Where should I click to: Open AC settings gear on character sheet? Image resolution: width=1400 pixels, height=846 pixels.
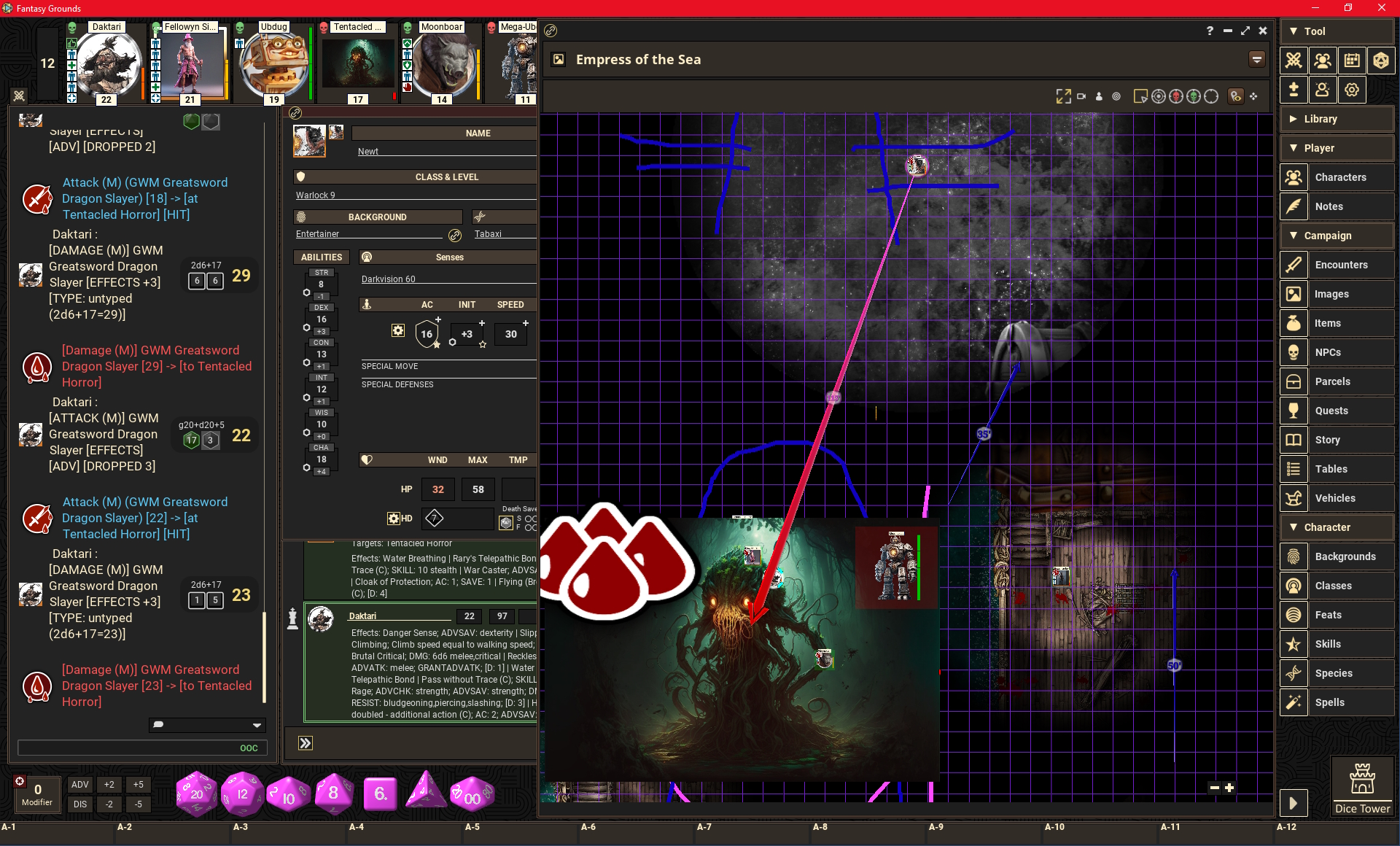tap(397, 330)
